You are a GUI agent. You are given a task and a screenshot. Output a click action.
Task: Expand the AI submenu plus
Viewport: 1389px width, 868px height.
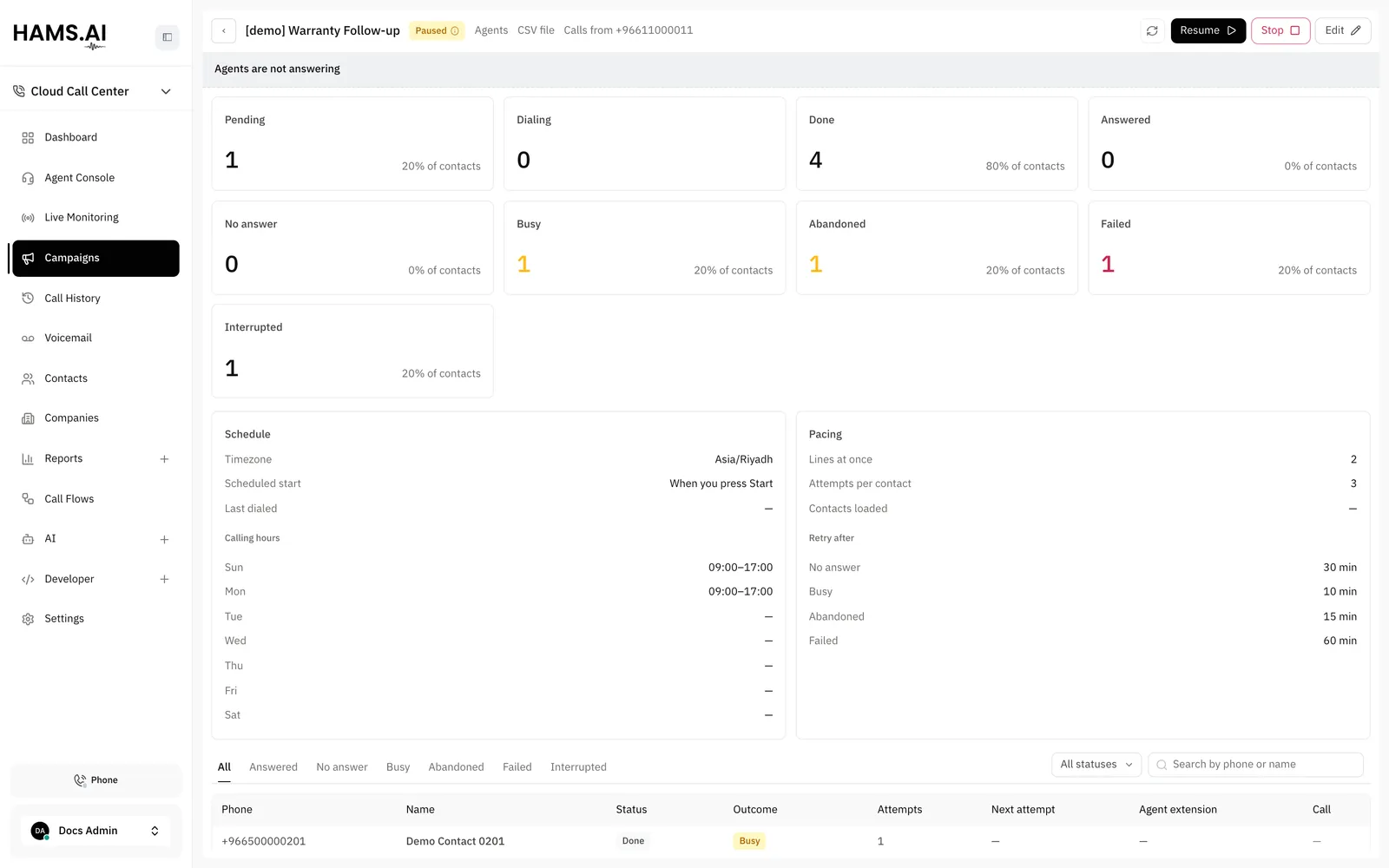[164, 540]
